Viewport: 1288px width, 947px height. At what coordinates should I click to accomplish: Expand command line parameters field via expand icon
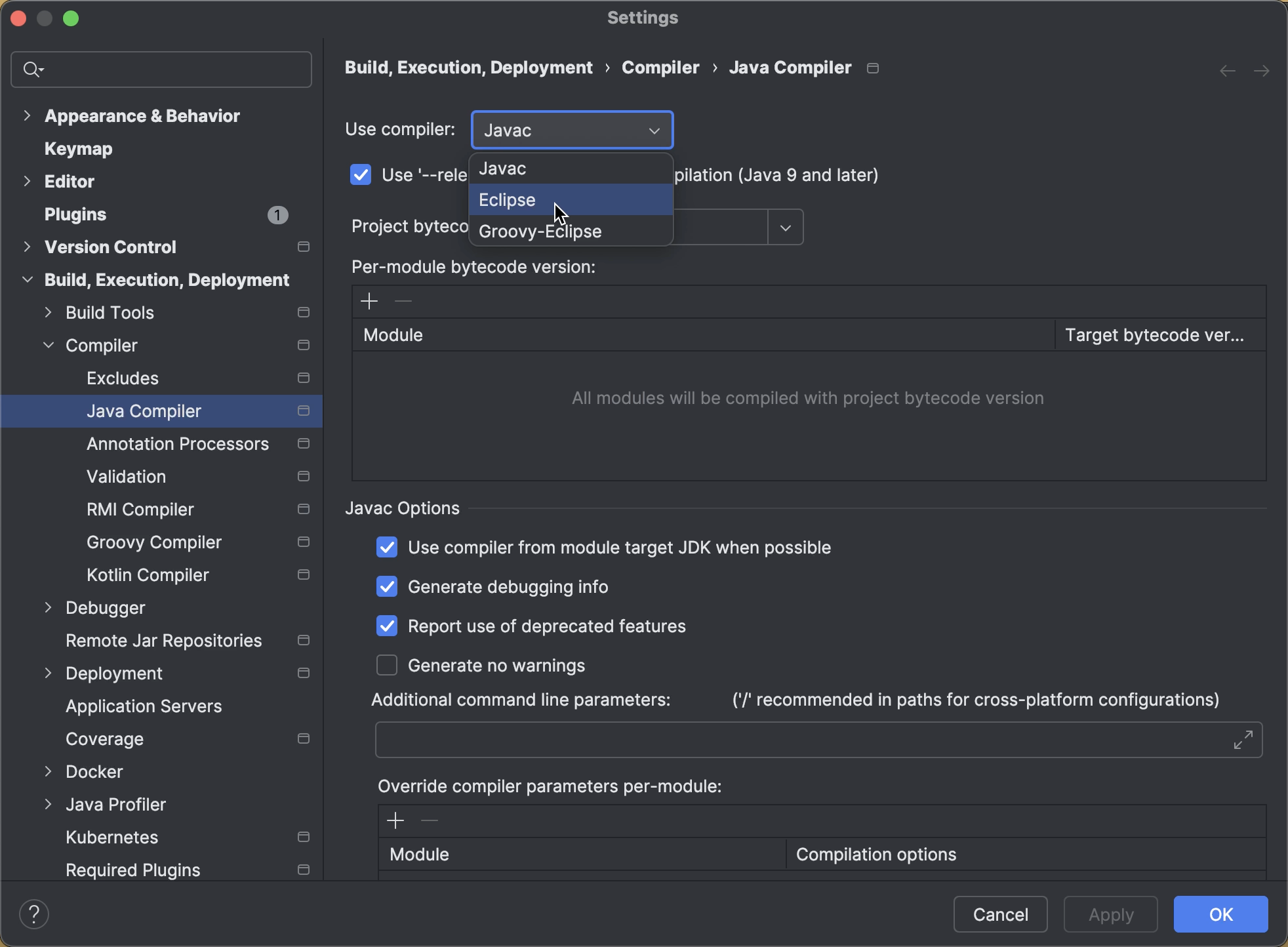pos(1243,739)
